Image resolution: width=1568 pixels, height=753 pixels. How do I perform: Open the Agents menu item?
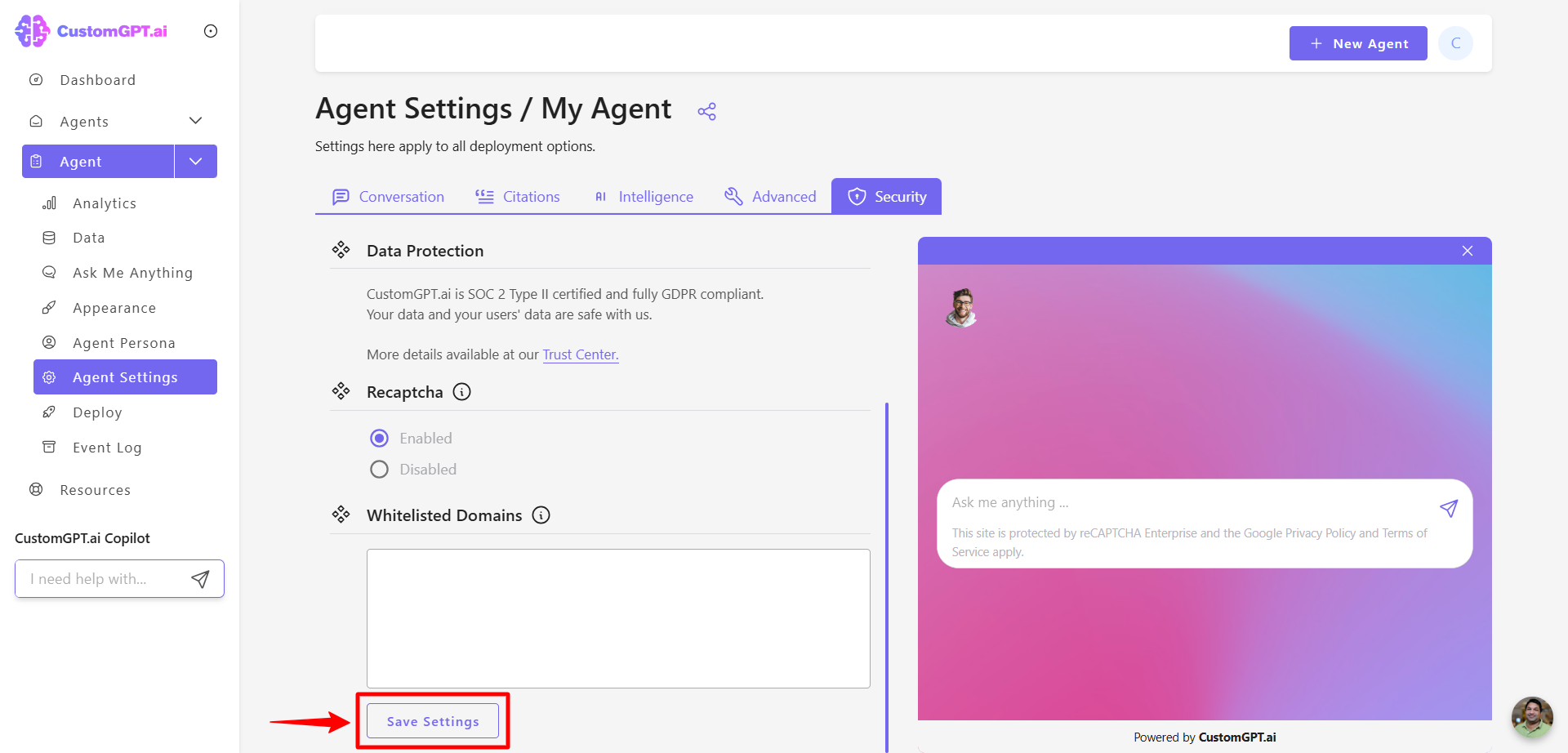tap(84, 122)
